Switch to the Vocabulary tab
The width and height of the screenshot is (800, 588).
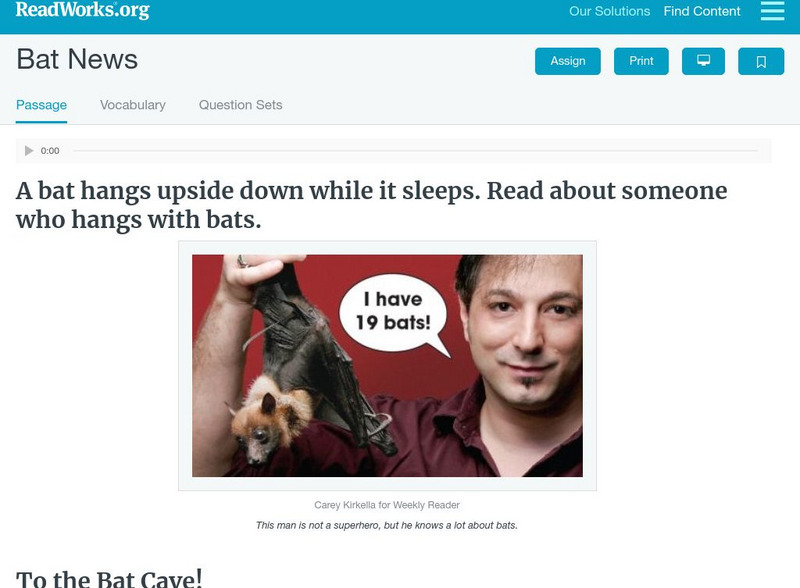tap(133, 105)
